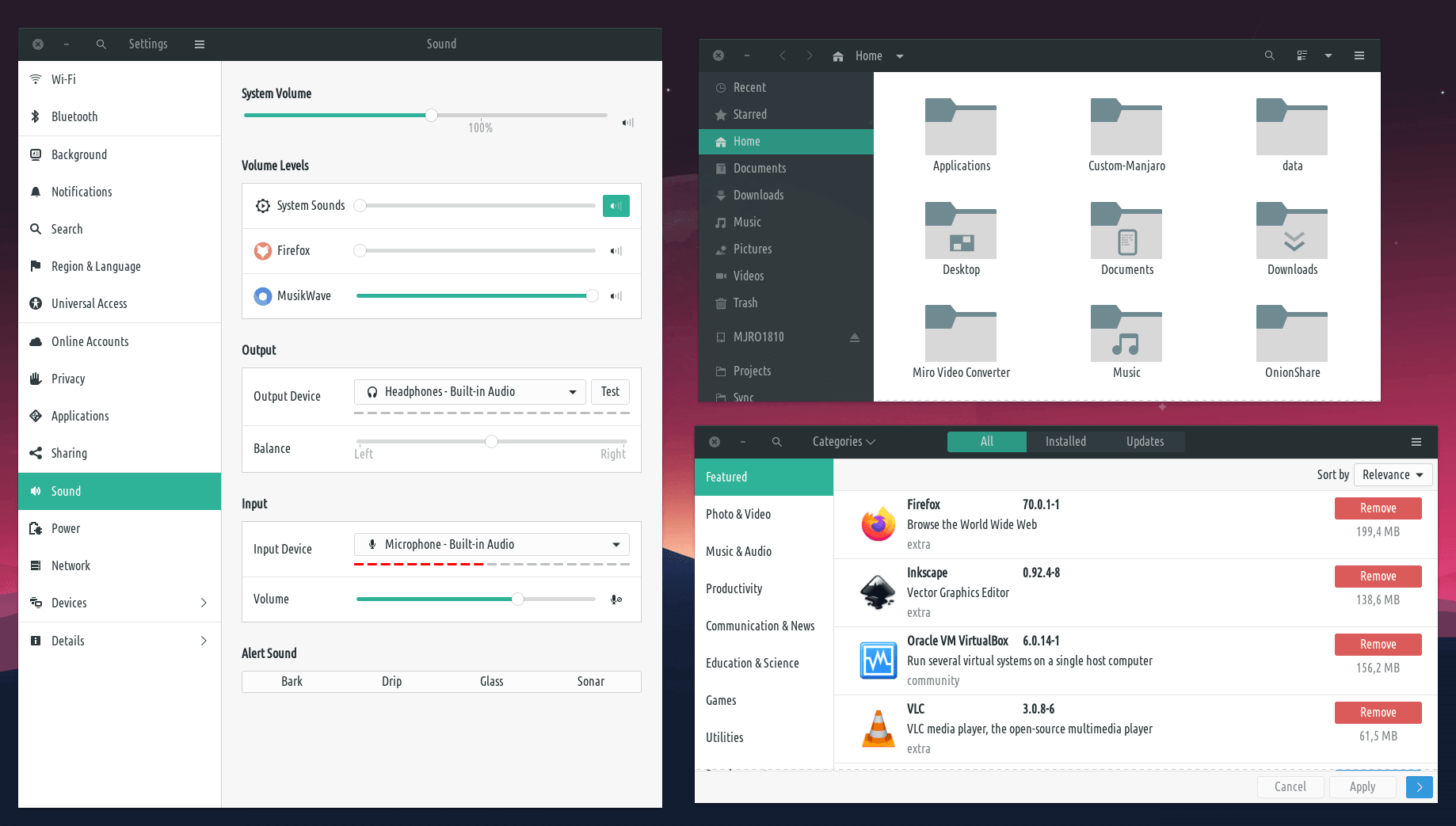The width and height of the screenshot is (1456, 826).
Task: Click the search icon in file manager toolbar
Action: (1269, 55)
